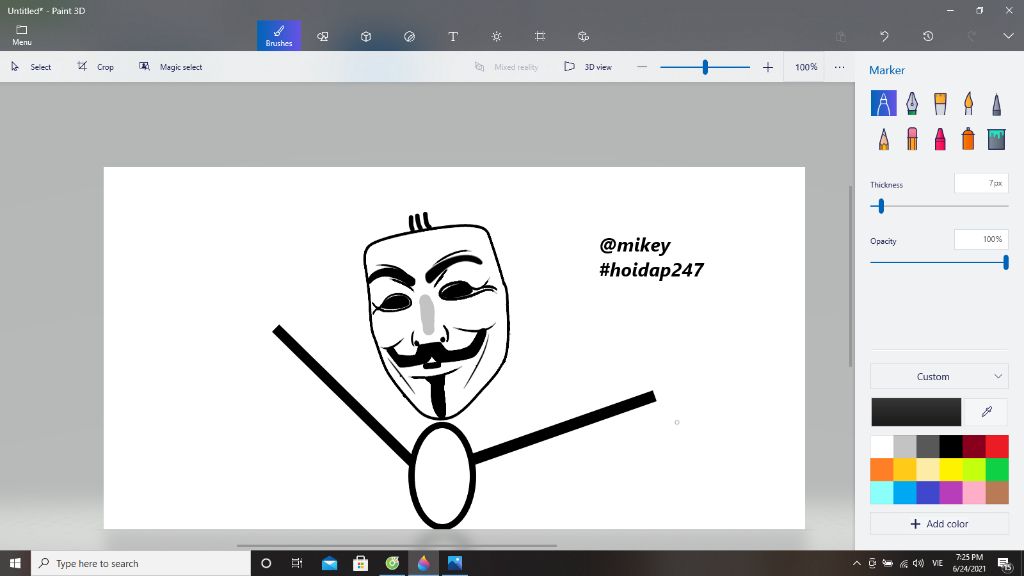Click the volume speaker tray icon

click(918, 563)
